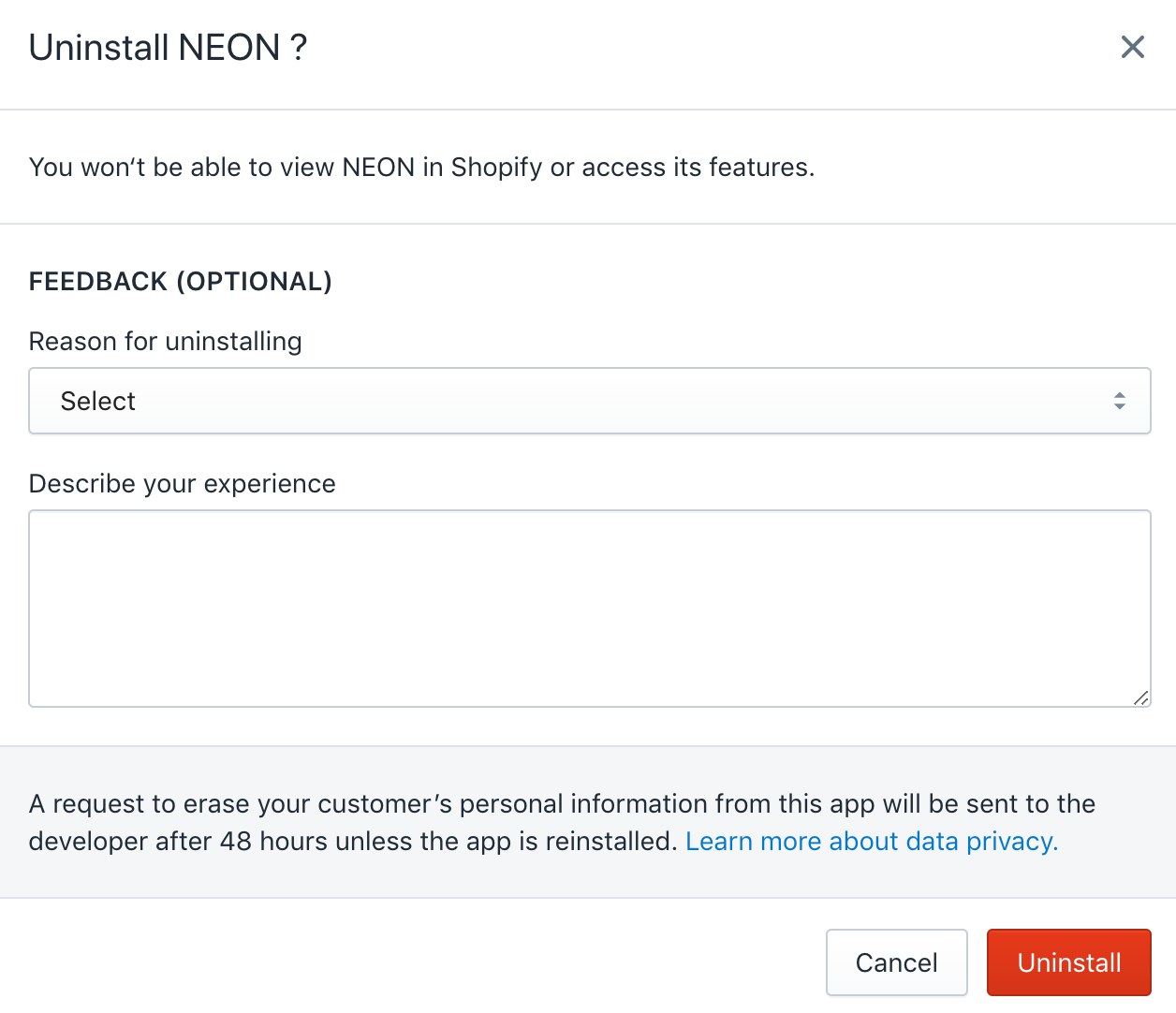
Task: Open the Reason for uninstalling dropdown
Action: pyautogui.click(x=590, y=401)
